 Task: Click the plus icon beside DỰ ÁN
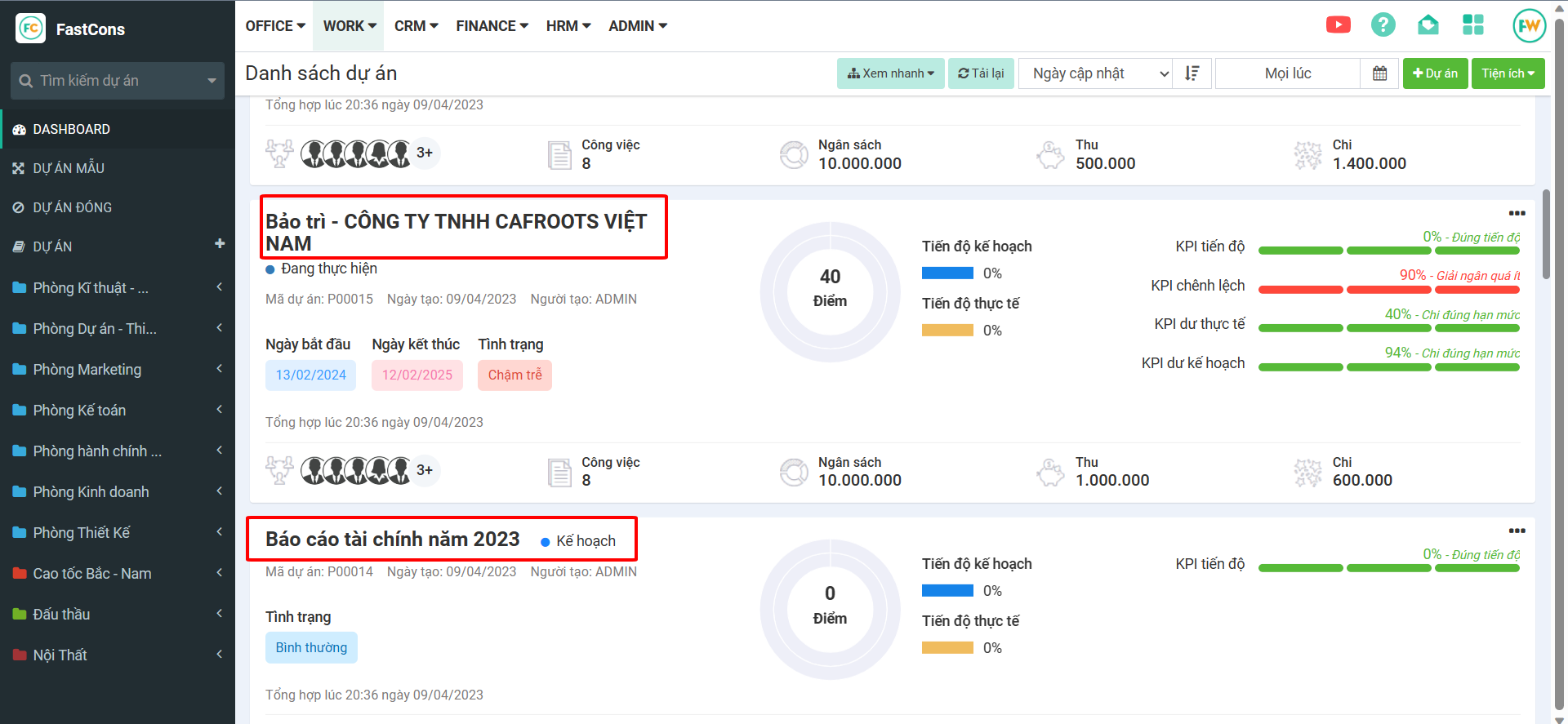click(219, 244)
